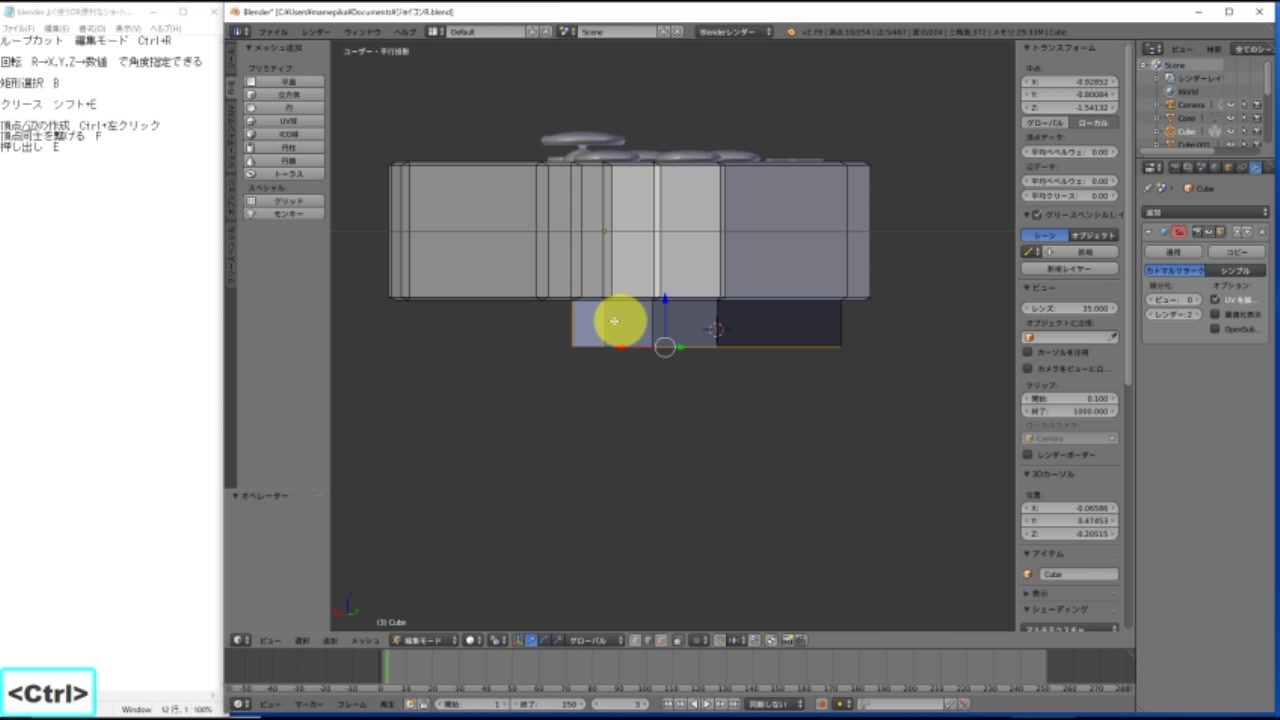Click the modifier Apply (適用) button
1280x720 pixels.
[1173, 252]
